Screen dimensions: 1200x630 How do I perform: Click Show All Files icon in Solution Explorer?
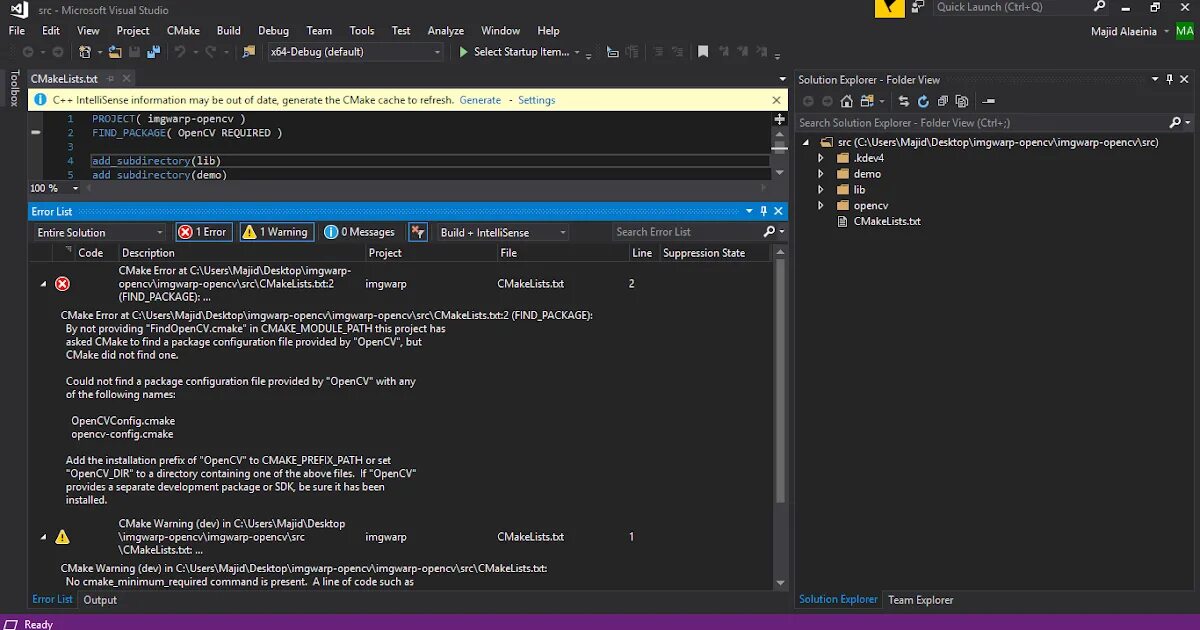(962, 101)
